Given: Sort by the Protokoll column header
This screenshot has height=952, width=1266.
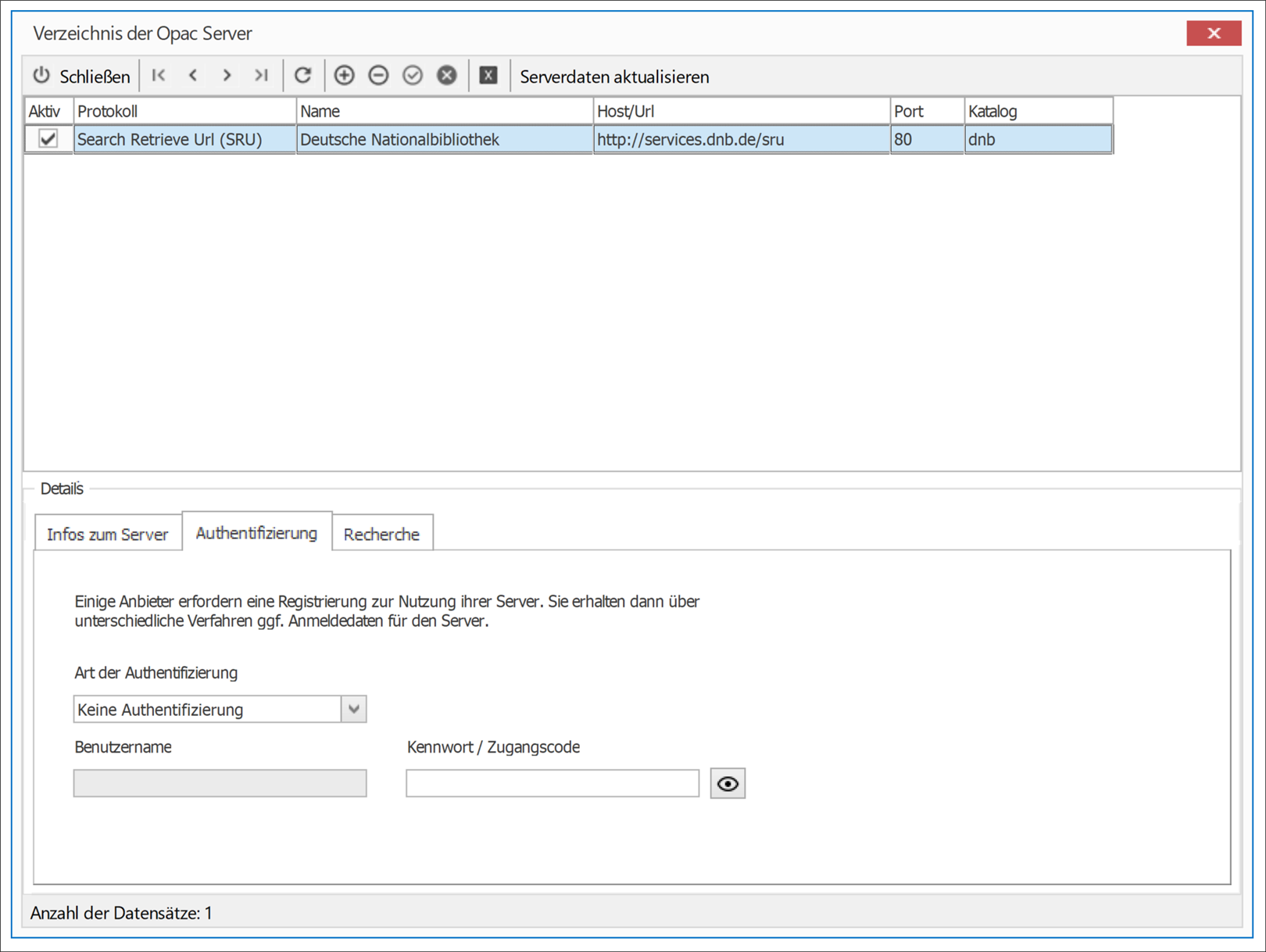Looking at the screenshot, I should (x=185, y=111).
